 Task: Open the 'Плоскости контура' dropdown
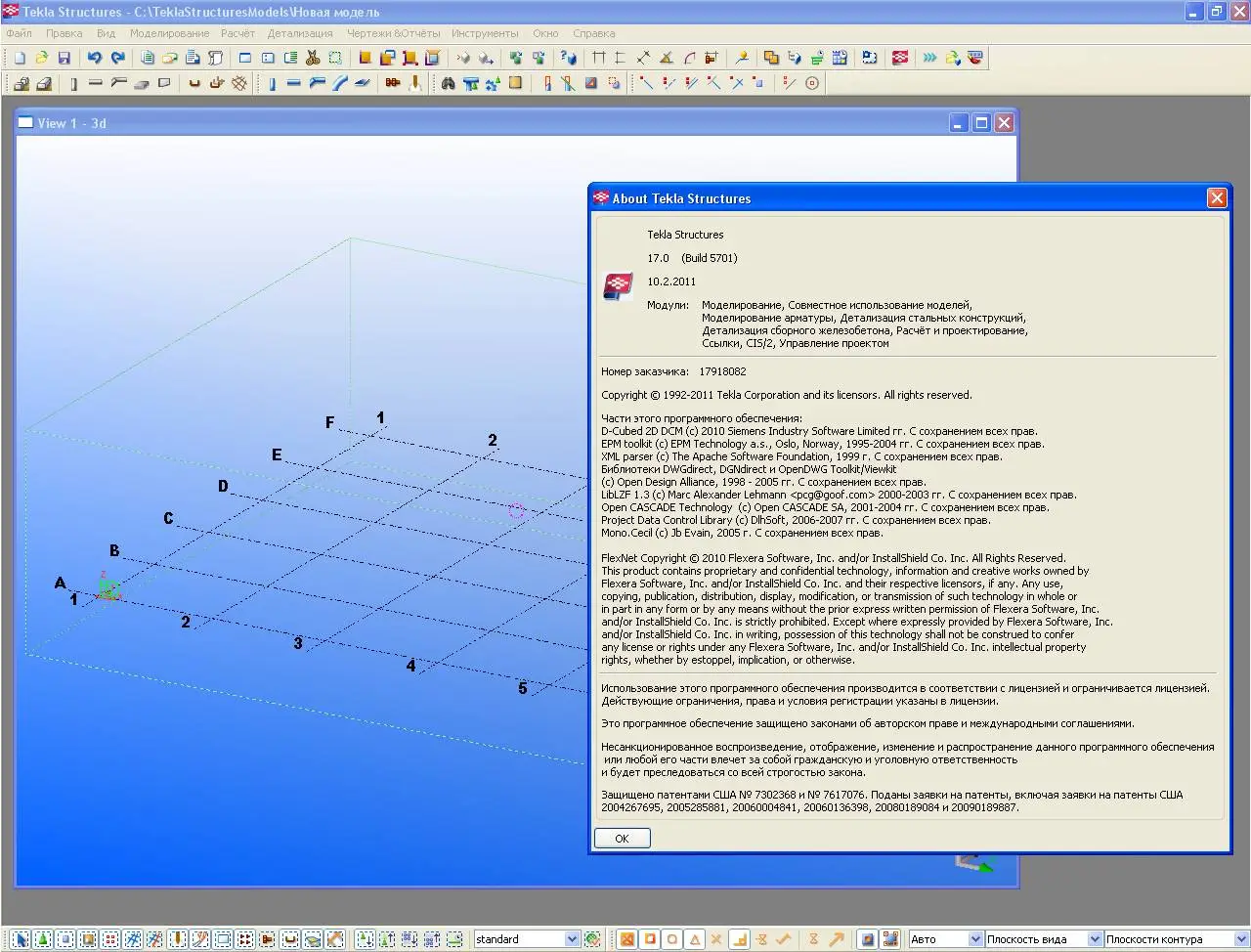click(1240, 939)
